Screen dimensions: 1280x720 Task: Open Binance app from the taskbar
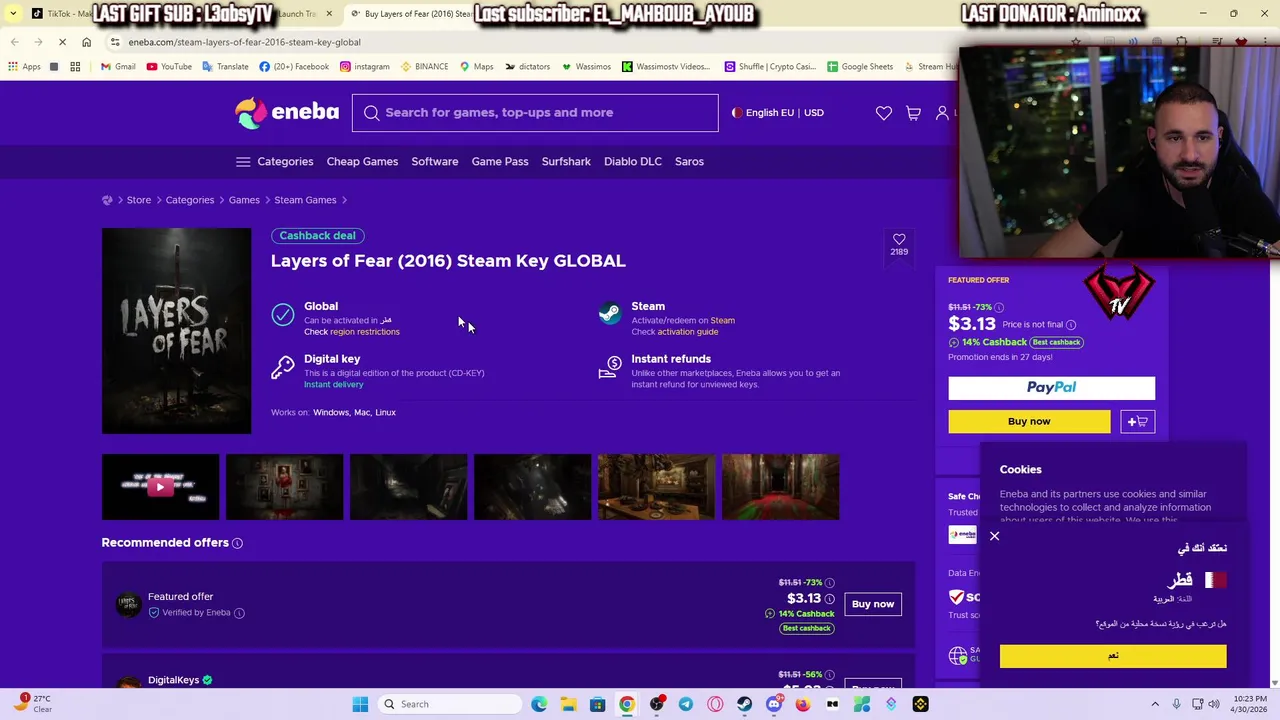[x=920, y=704]
